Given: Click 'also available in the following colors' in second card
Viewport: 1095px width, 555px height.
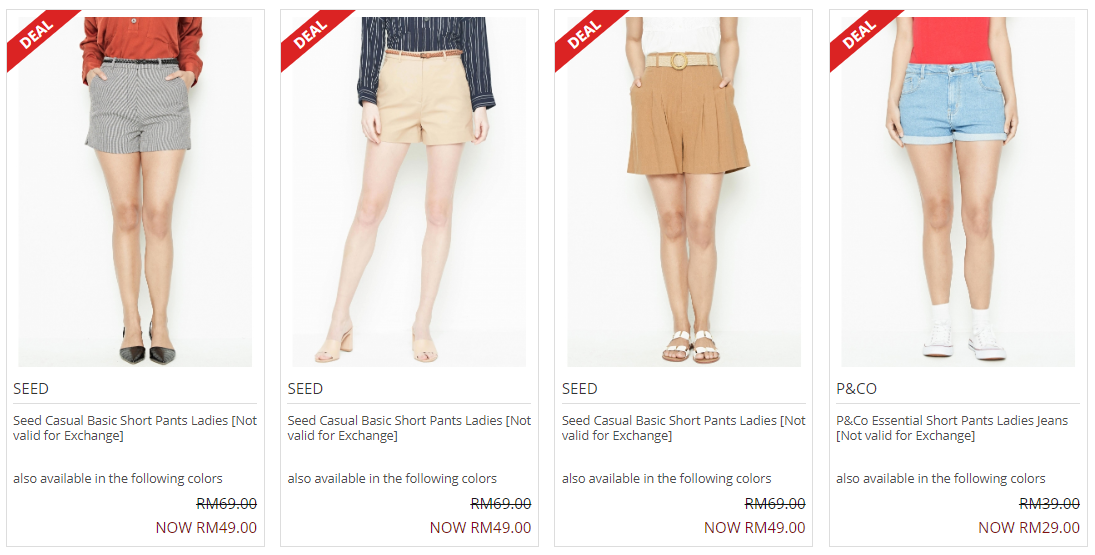Looking at the screenshot, I should [x=392, y=479].
